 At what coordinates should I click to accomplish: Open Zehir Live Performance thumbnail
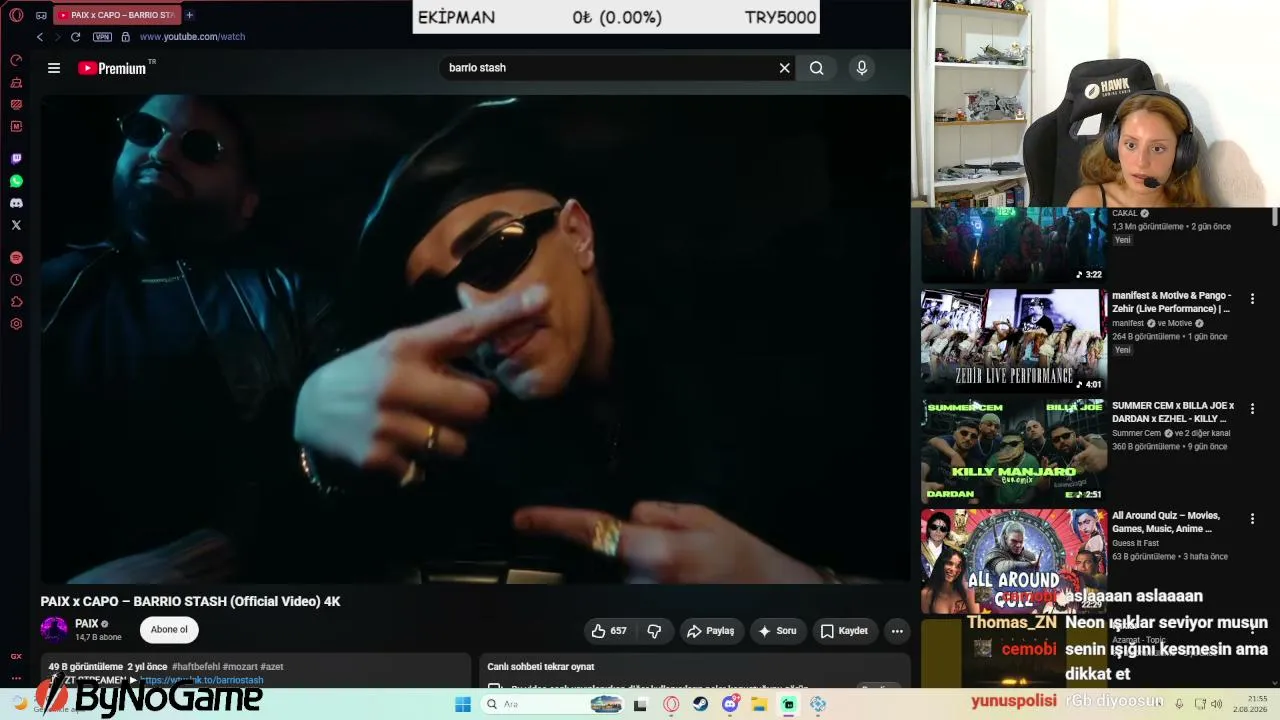point(1014,340)
